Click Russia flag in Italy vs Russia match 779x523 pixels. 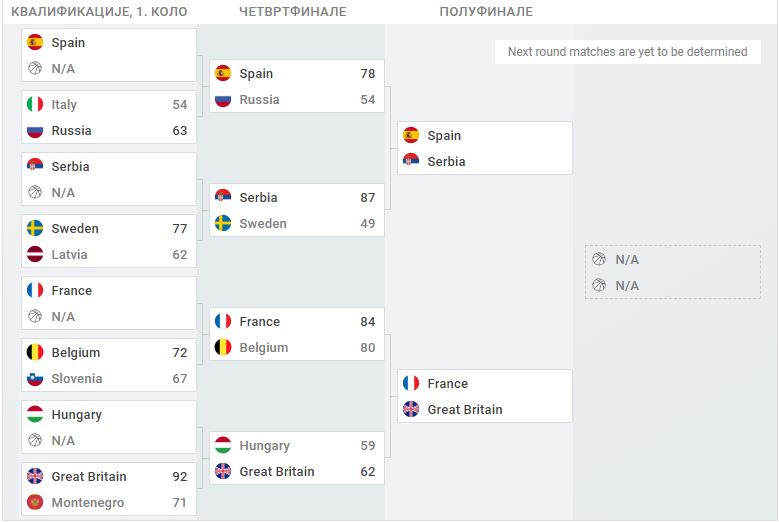tap(35, 131)
